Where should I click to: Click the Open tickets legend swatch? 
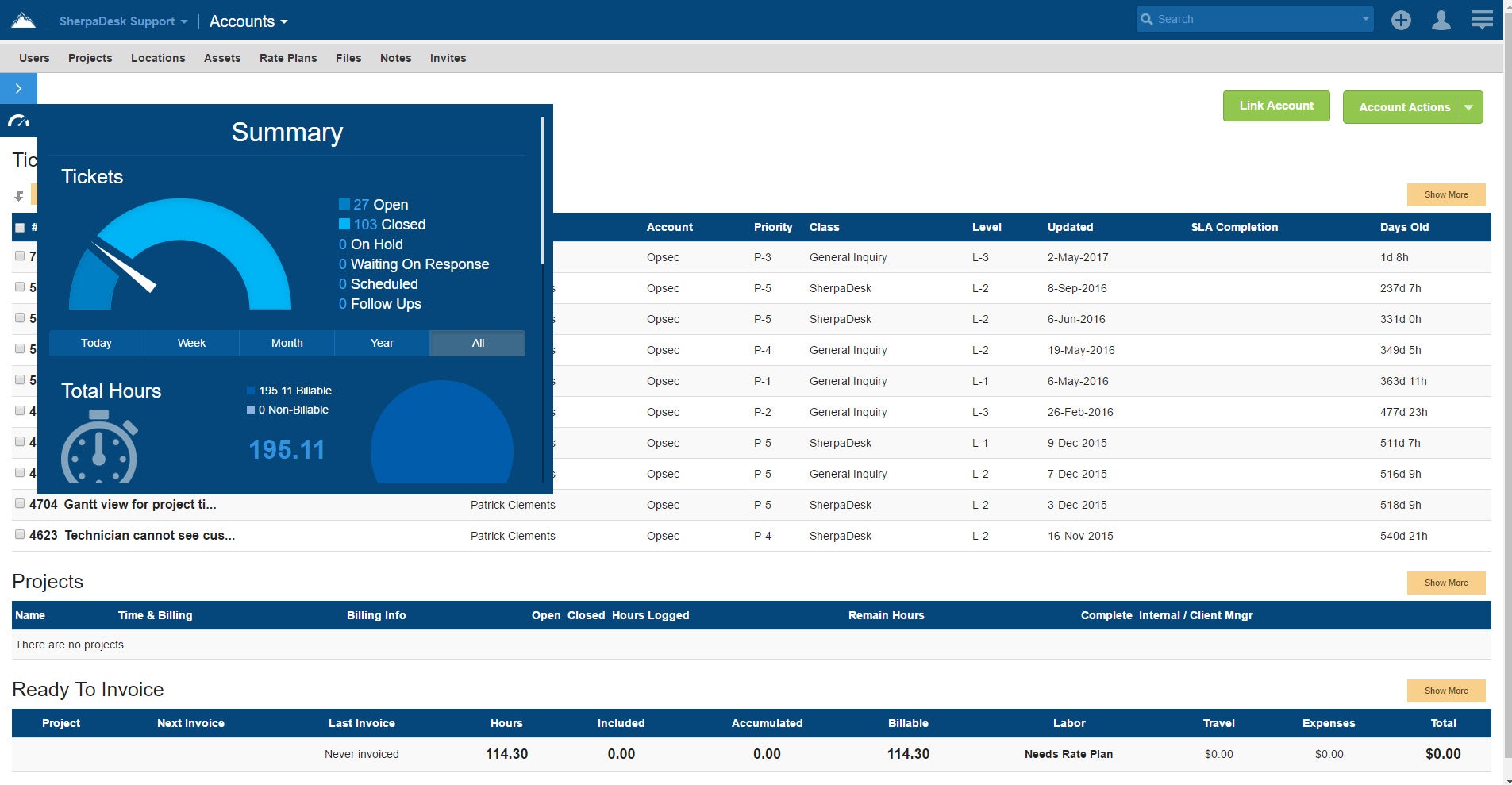tap(344, 204)
